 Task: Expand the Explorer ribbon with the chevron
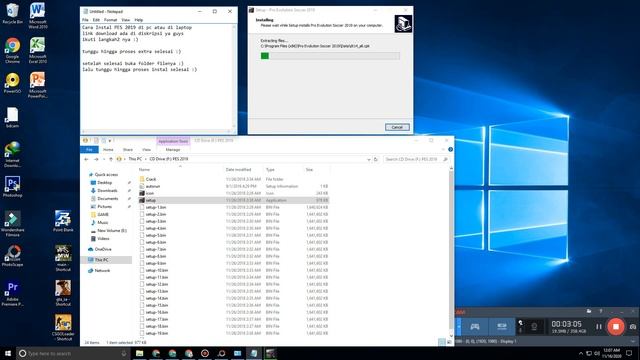pyautogui.click(x=443, y=149)
